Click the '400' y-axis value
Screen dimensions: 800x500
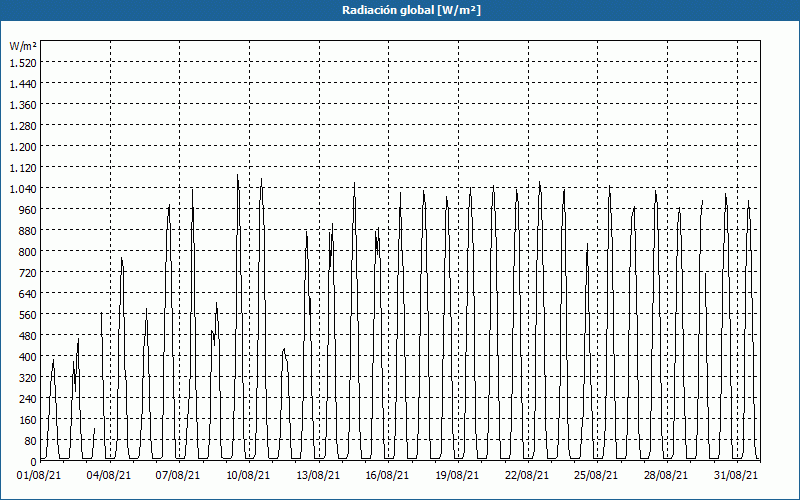coord(28,357)
